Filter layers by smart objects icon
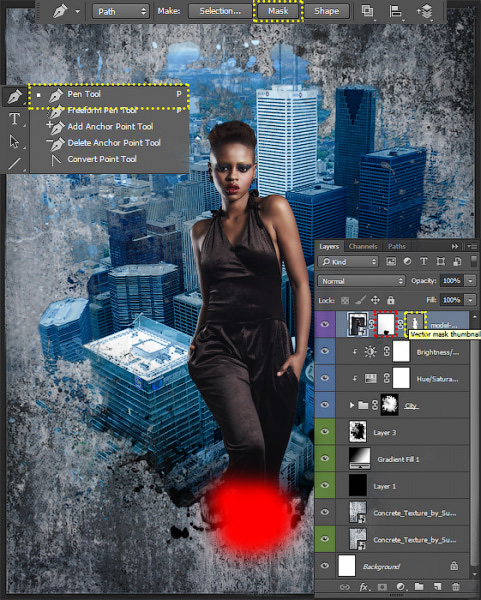Screen dimensions: 481x600 [457, 261]
